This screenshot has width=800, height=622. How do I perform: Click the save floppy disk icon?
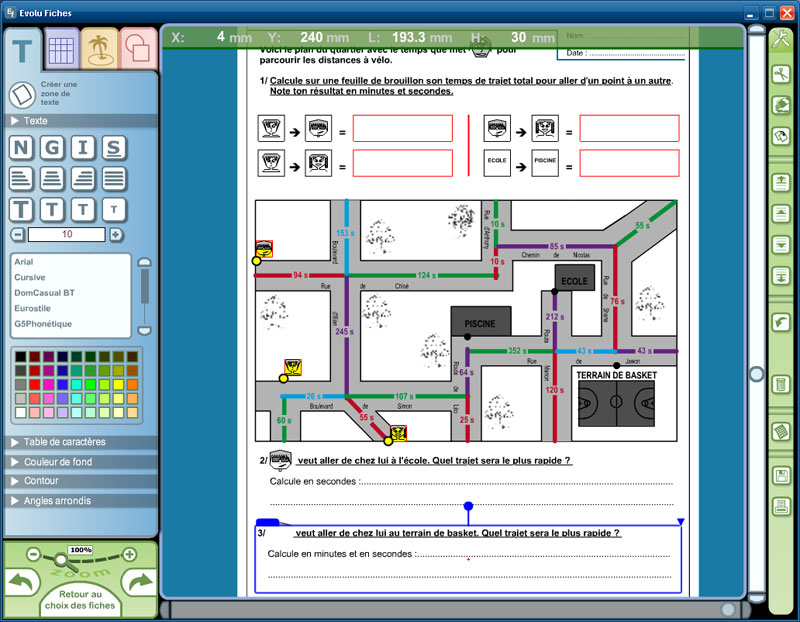pos(781,474)
